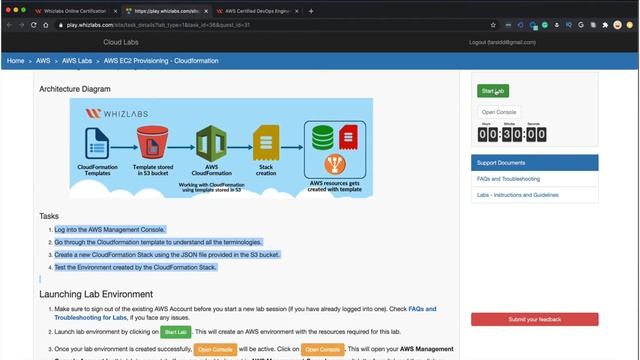Open Labs - Instructions and Guidelines link
This screenshot has width=640, height=360.
point(518,195)
